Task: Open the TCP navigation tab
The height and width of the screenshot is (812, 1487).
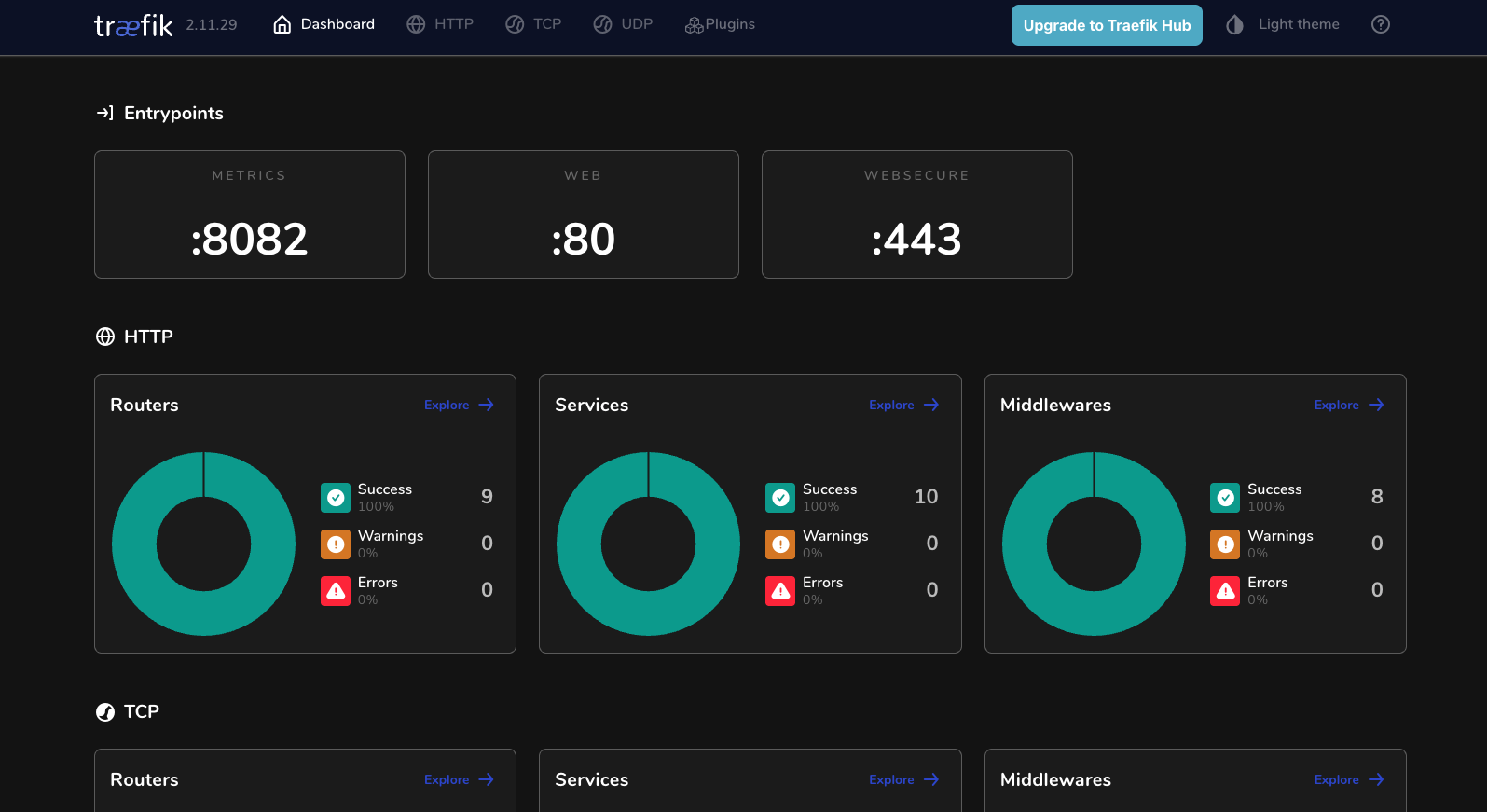Action: [x=533, y=24]
